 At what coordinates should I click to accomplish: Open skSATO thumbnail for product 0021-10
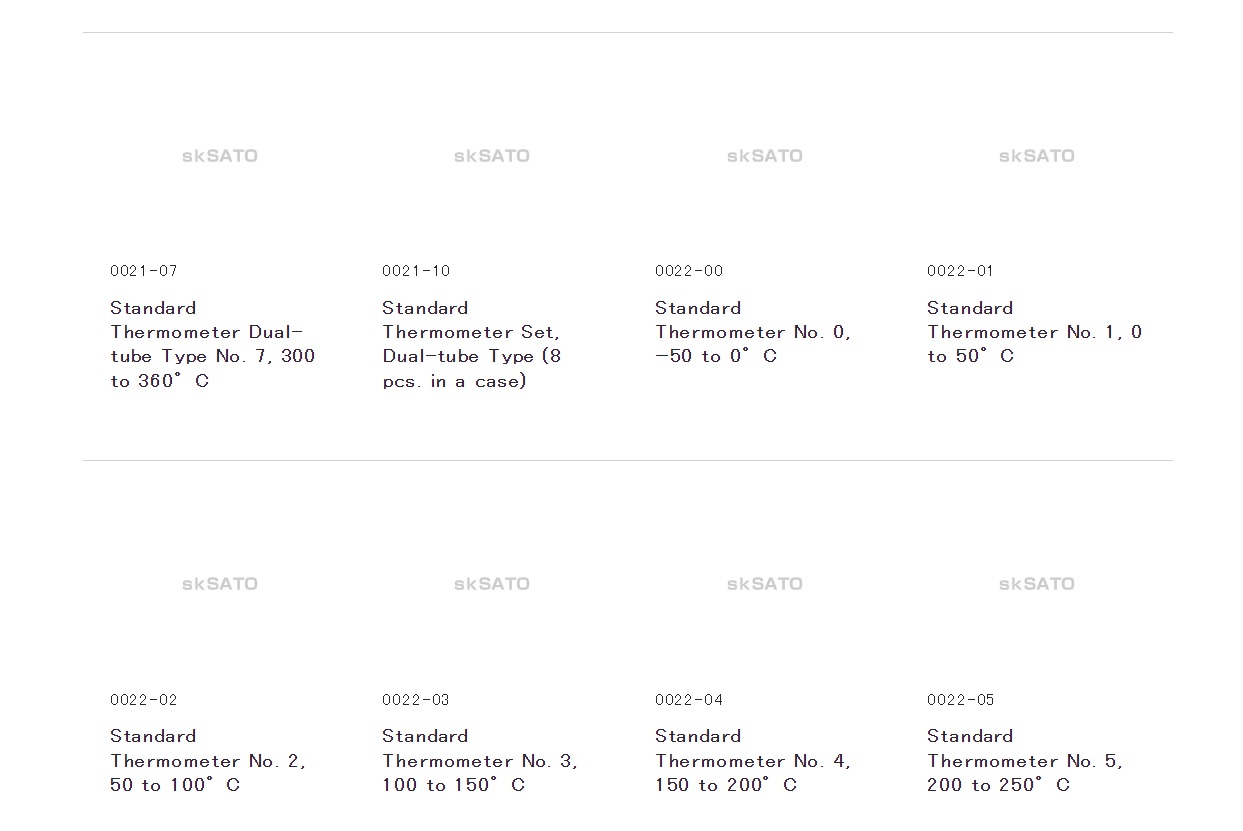(491, 156)
